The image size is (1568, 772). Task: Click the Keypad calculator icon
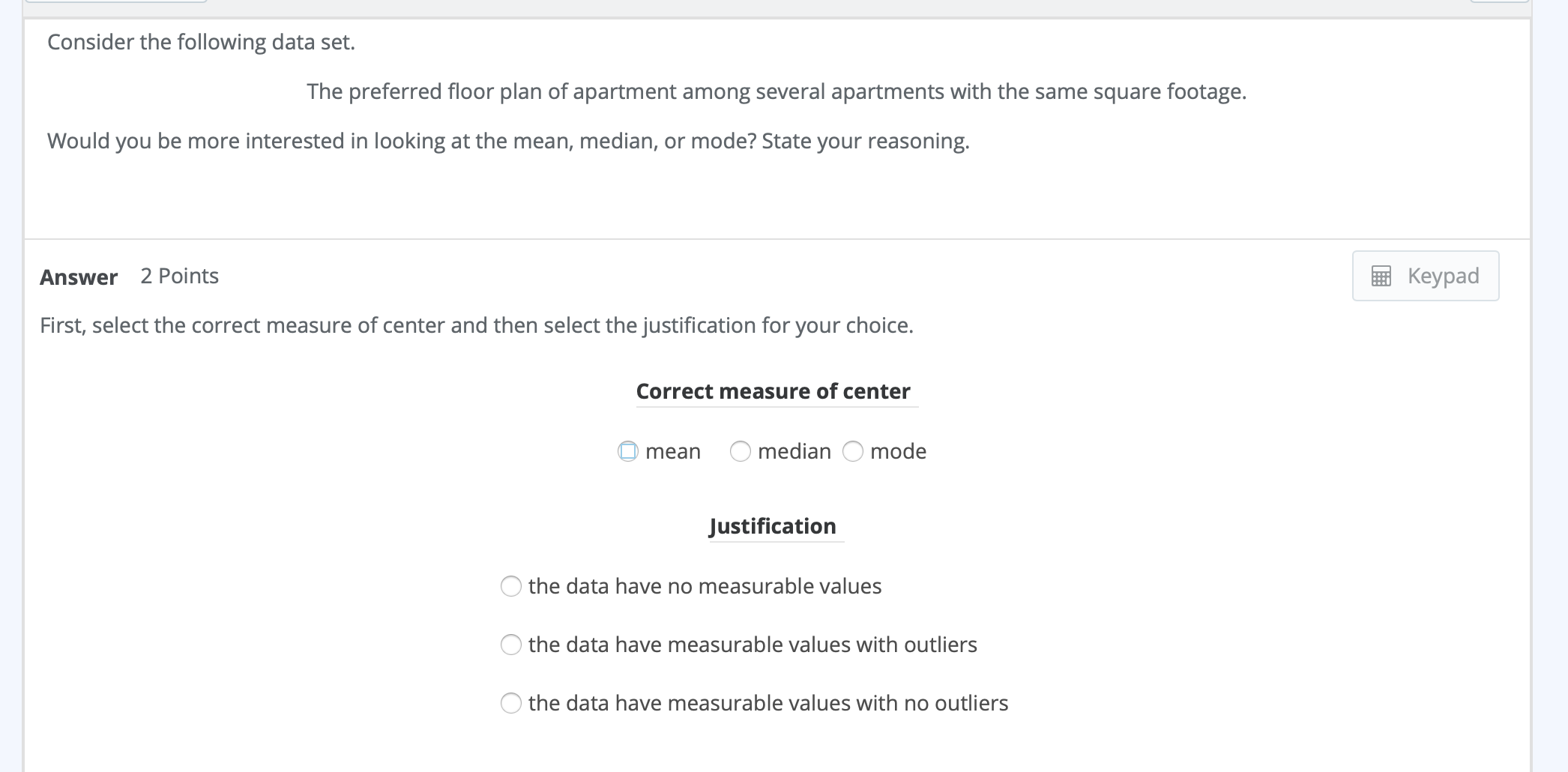coord(1381,276)
